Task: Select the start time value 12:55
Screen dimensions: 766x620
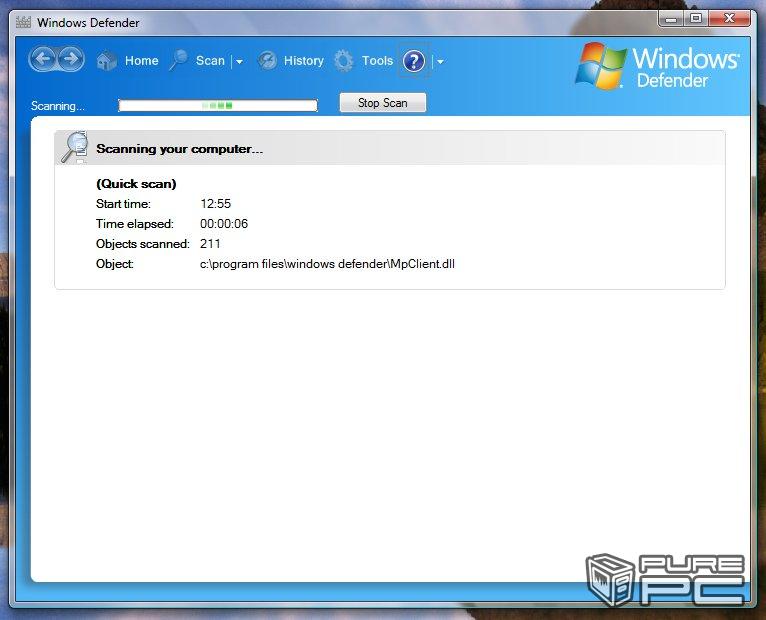Action: pos(215,204)
